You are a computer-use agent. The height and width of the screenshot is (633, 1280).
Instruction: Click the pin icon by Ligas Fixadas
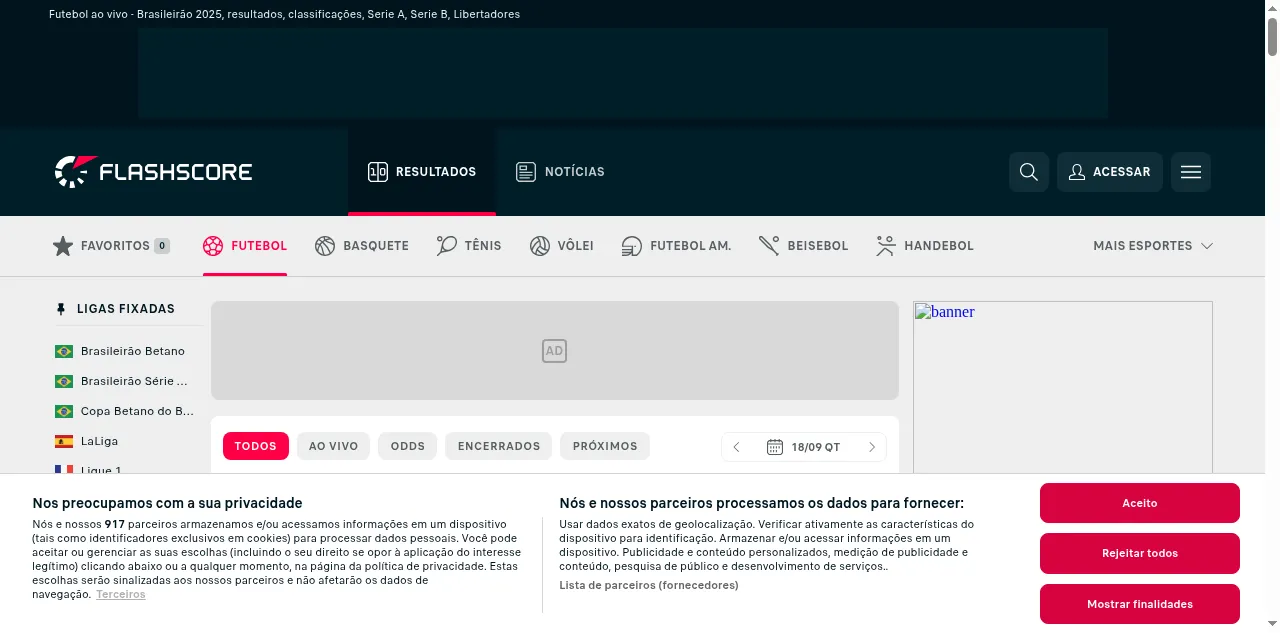pos(61,309)
